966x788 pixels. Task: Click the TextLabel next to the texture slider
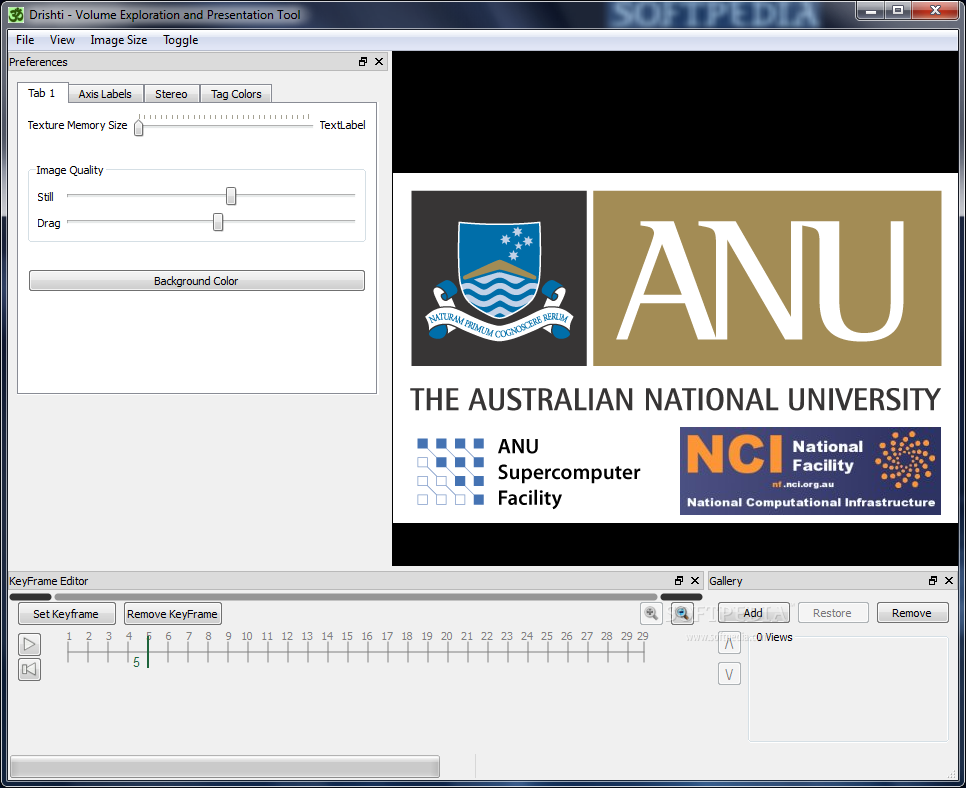point(343,125)
